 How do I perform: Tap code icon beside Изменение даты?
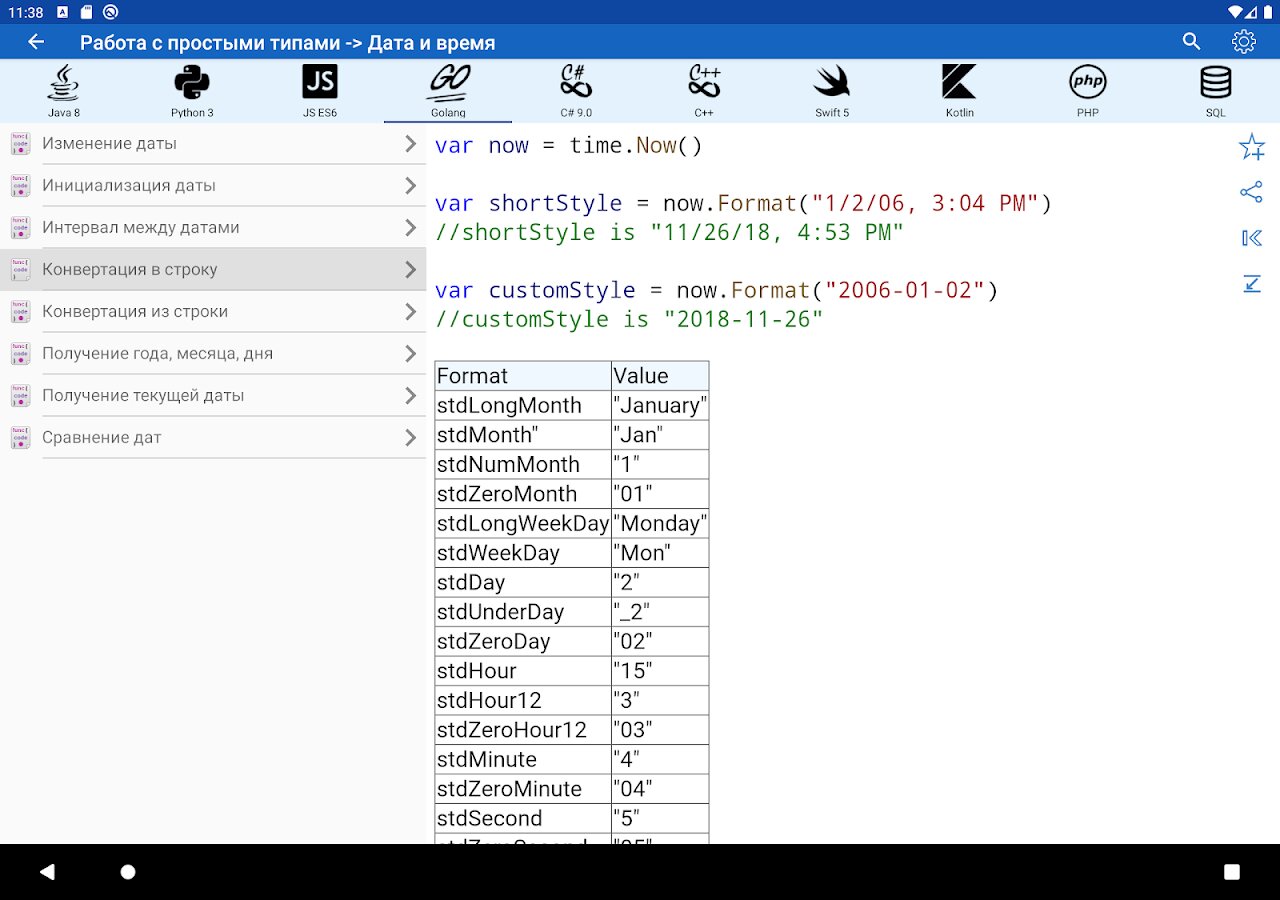(x=20, y=144)
